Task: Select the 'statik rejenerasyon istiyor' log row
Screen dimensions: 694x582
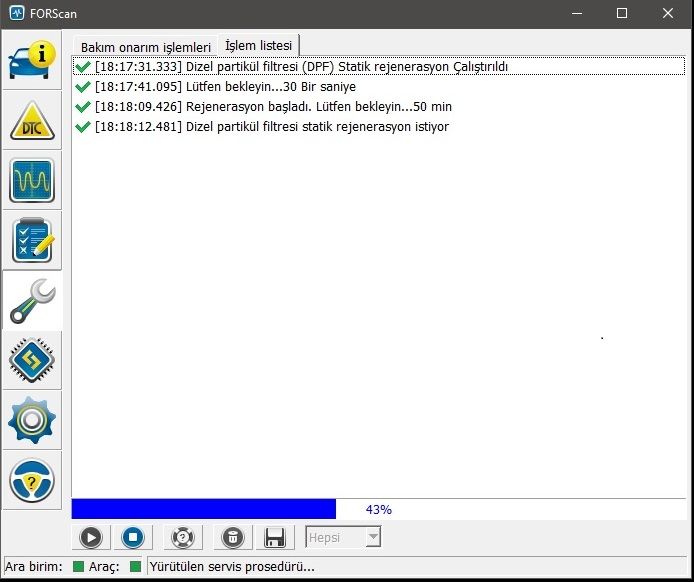Action: pos(378,127)
